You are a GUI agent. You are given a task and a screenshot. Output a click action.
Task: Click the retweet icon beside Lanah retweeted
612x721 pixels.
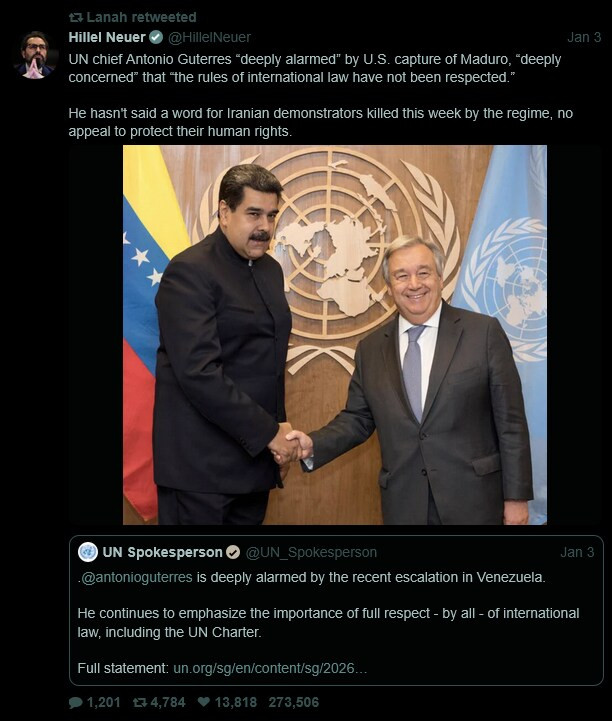click(x=75, y=17)
